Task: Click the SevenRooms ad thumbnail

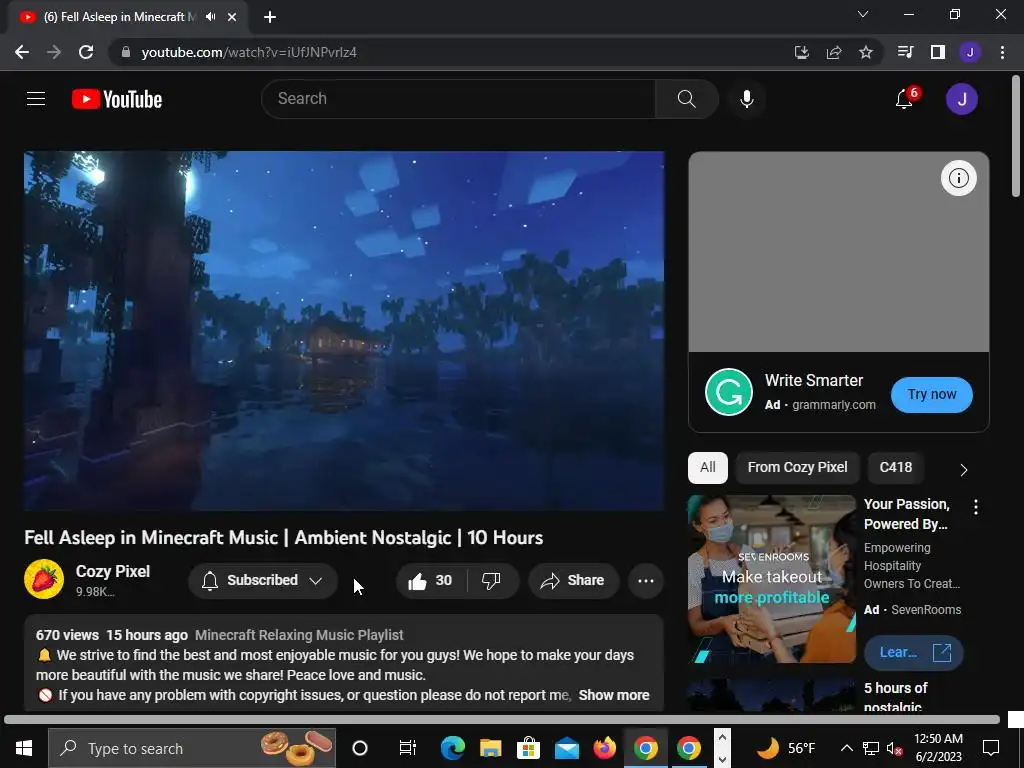Action: pyautogui.click(x=772, y=579)
